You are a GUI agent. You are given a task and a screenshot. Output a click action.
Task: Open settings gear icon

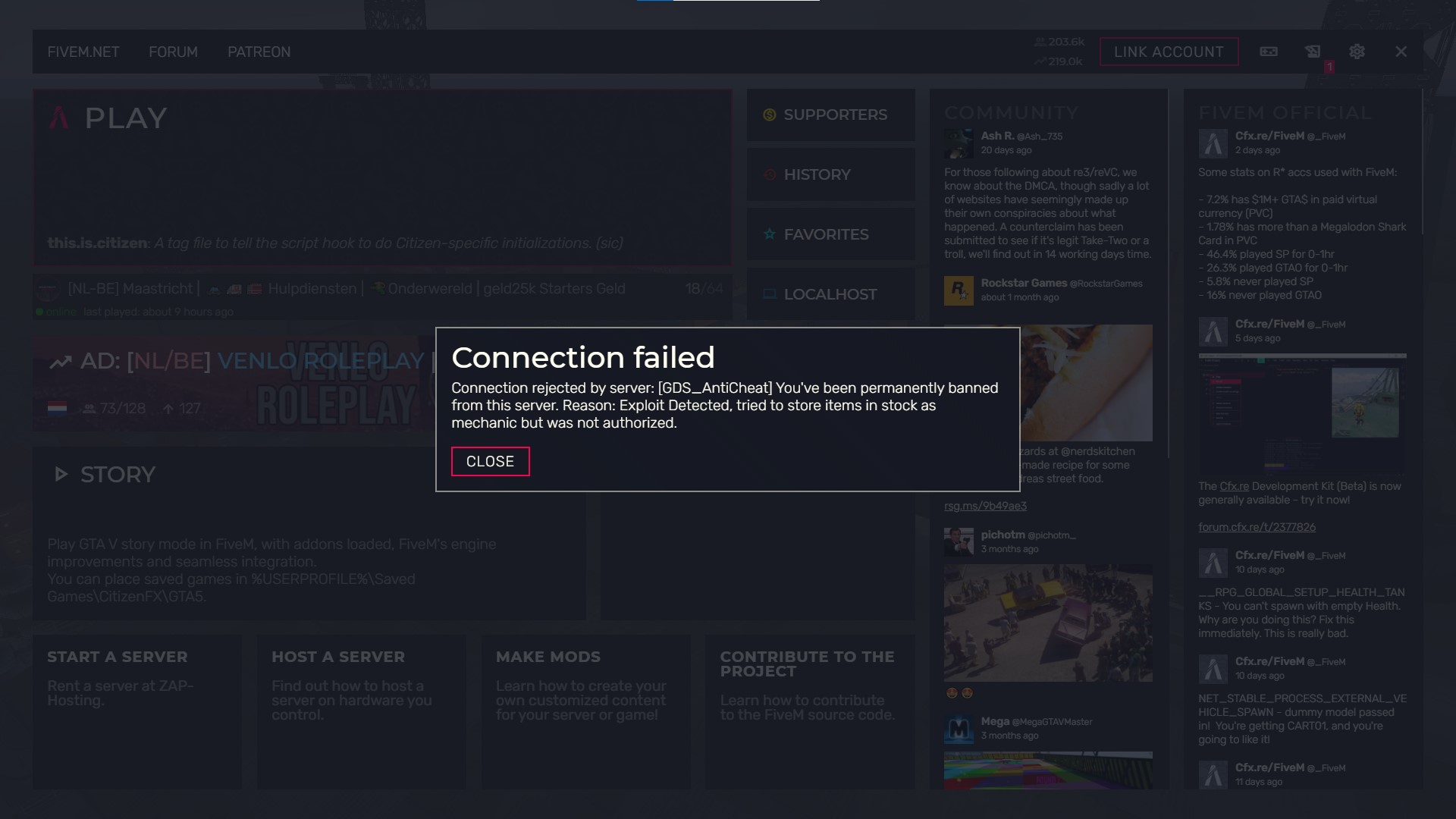pyautogui.click(x=1357, y=52)
